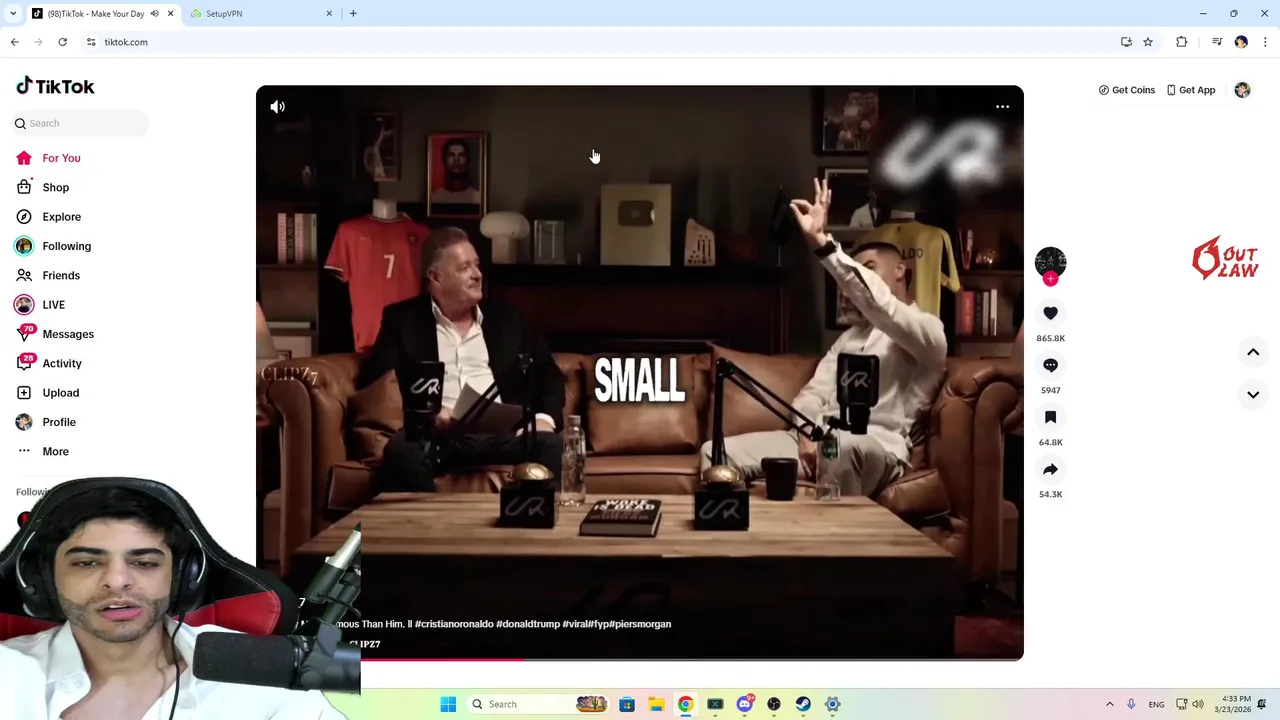Open the Chrome extensions puzzle icon
This screenshot has height=720, width=1280.
1182,42
